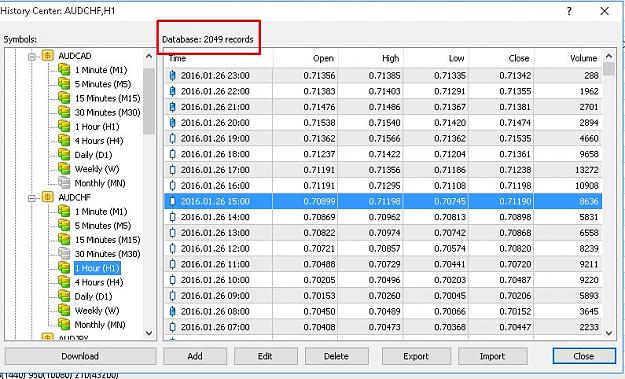Select the 2016.01.26 17:00 record row
This screenshot has height=379, width=625.
point(383,170)
